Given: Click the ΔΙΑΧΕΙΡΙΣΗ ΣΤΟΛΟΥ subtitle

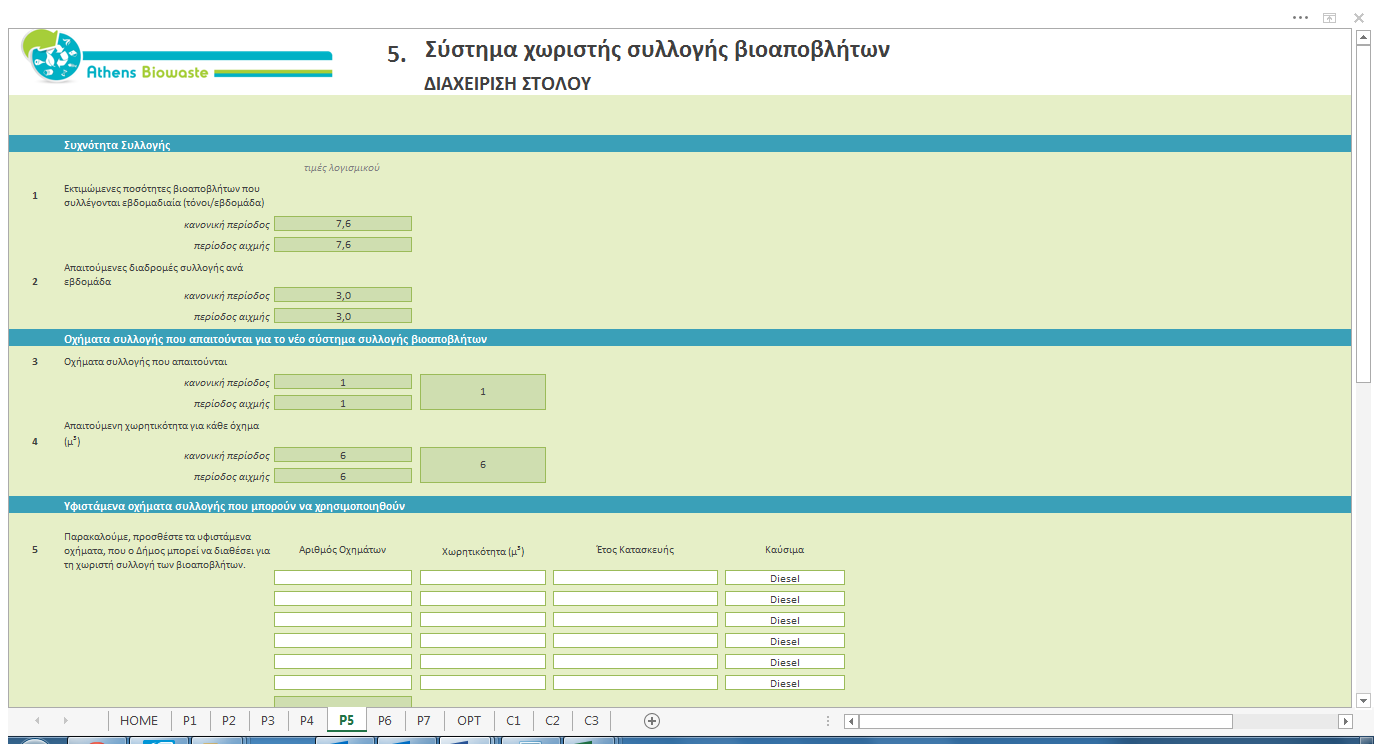Looking at the screenshot, I should coord(508,85).
